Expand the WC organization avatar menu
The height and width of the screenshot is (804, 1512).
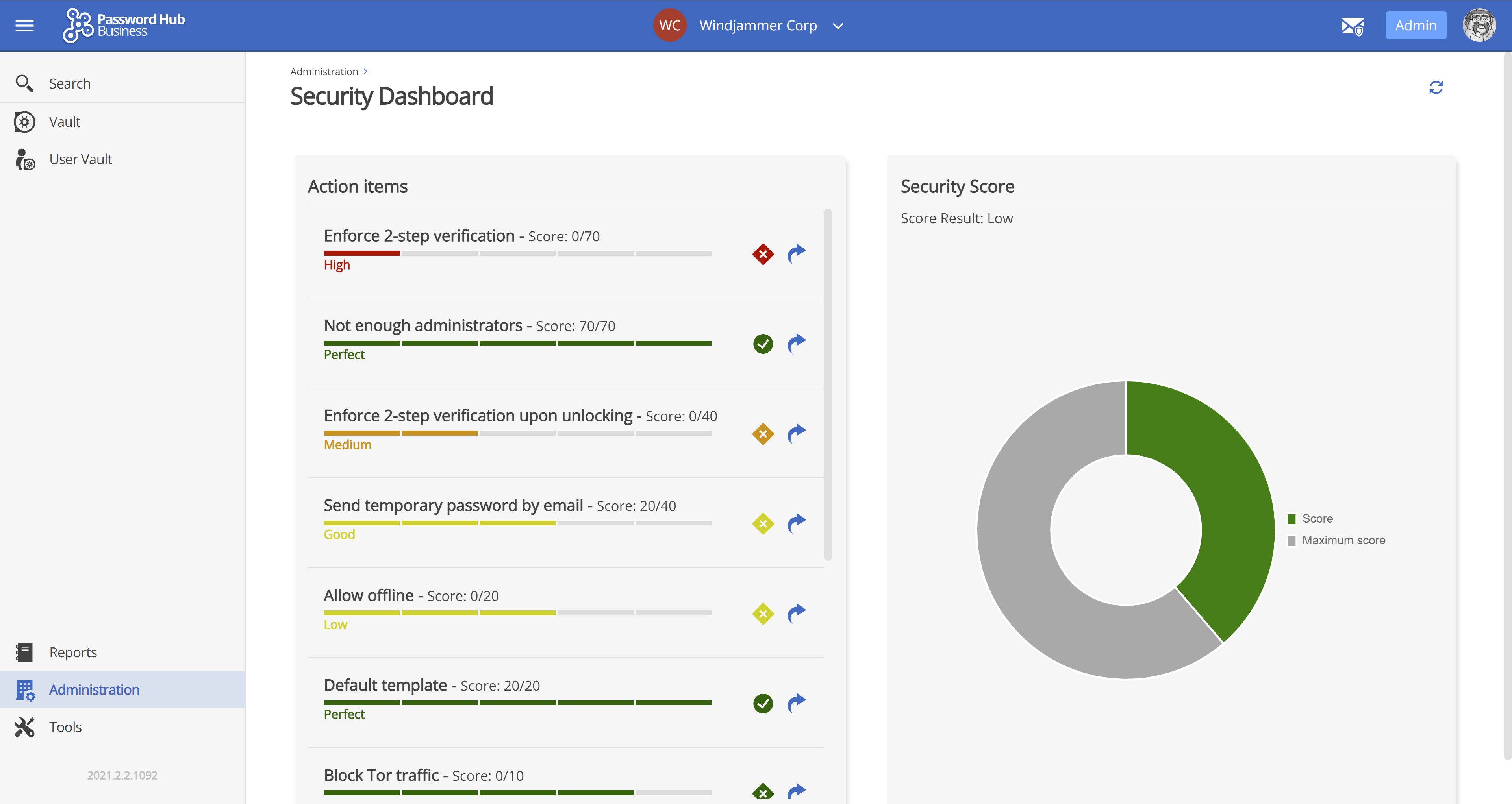(669, 25)
